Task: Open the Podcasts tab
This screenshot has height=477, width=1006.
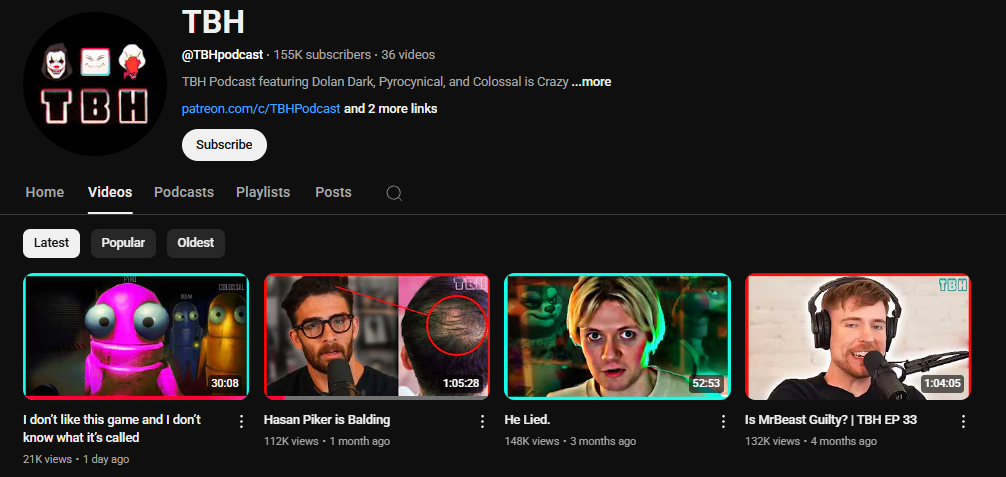Action: 184,192
